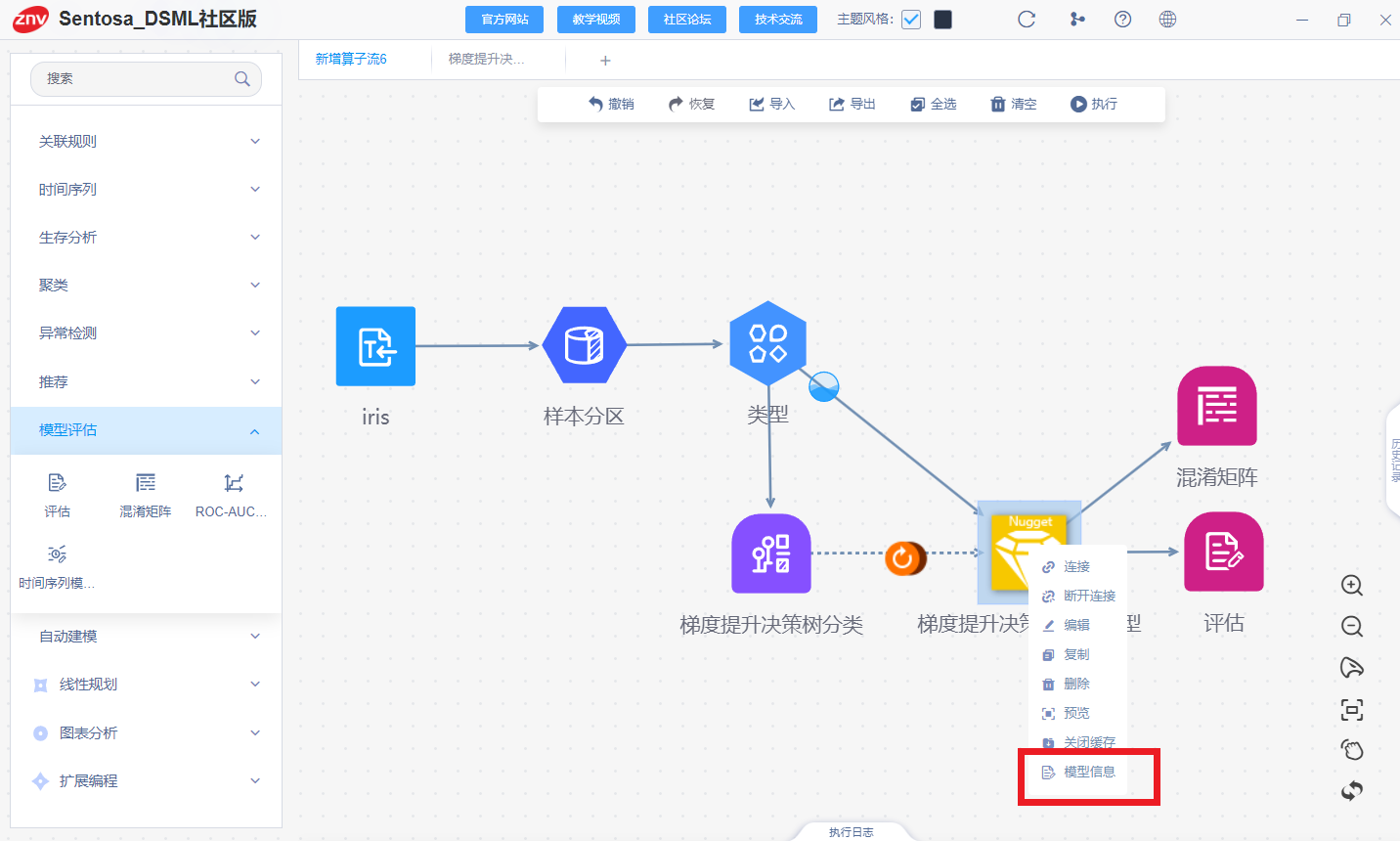1400x841 pixels.
Task: Select the pink 评估 canvas node
Action: tap(1224, 552)
